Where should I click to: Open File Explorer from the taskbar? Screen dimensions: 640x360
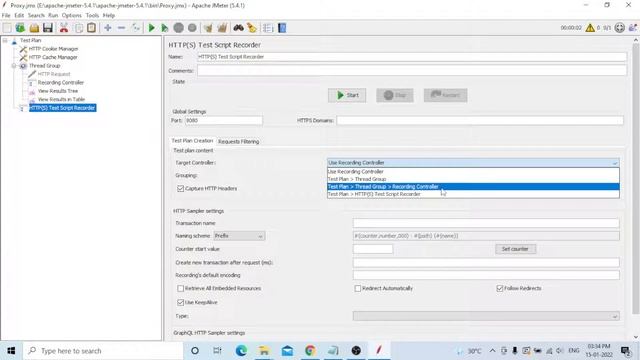pyautogui.click(x=264, y=351)
